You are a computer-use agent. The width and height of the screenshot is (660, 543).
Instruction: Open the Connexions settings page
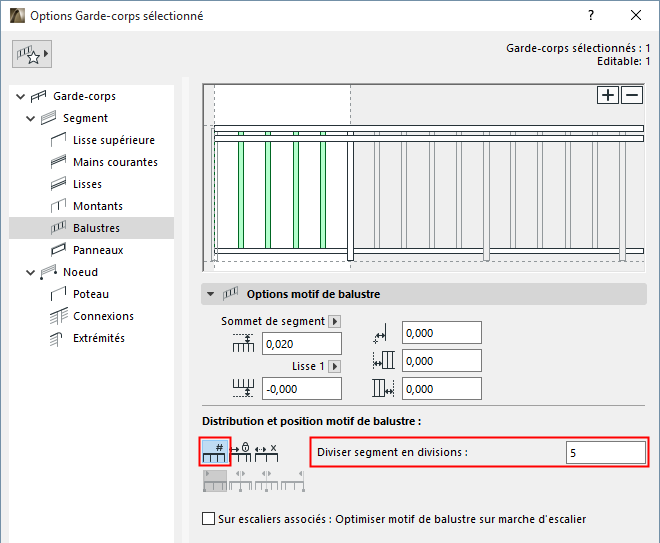pos(103,316)
